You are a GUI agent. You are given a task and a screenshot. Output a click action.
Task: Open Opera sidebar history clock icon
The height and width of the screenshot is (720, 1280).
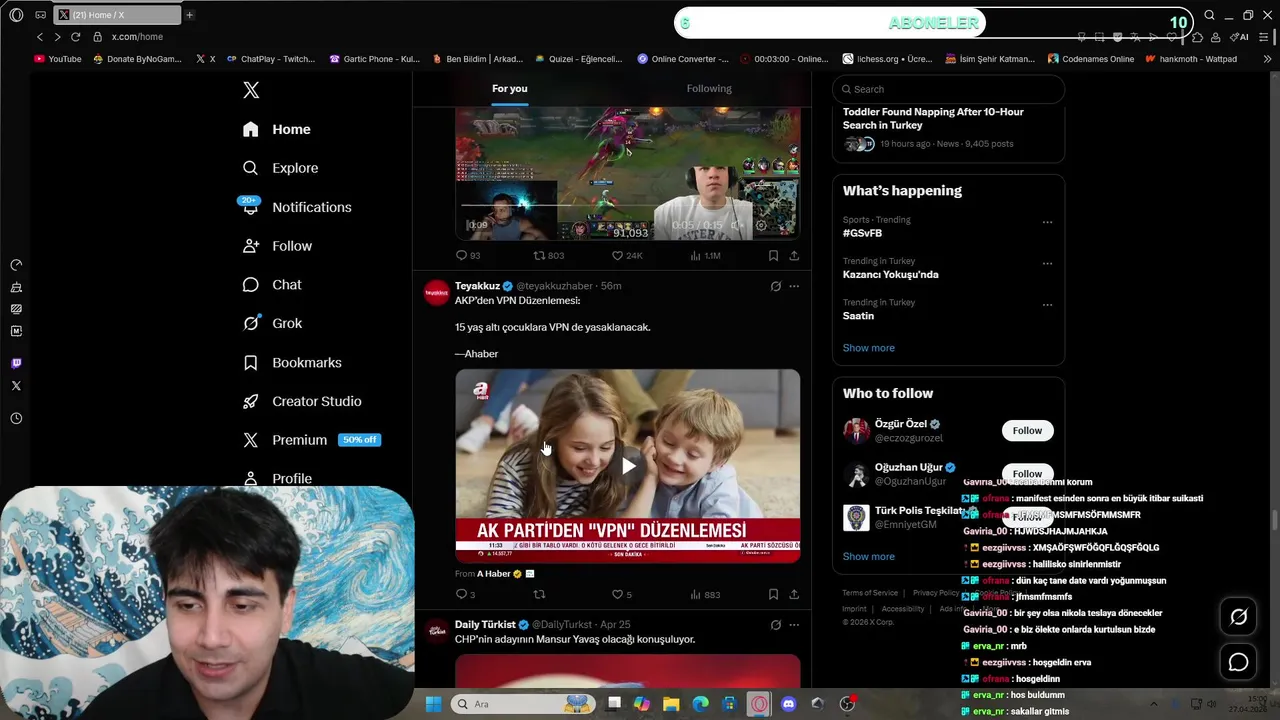tap(16, 419)
